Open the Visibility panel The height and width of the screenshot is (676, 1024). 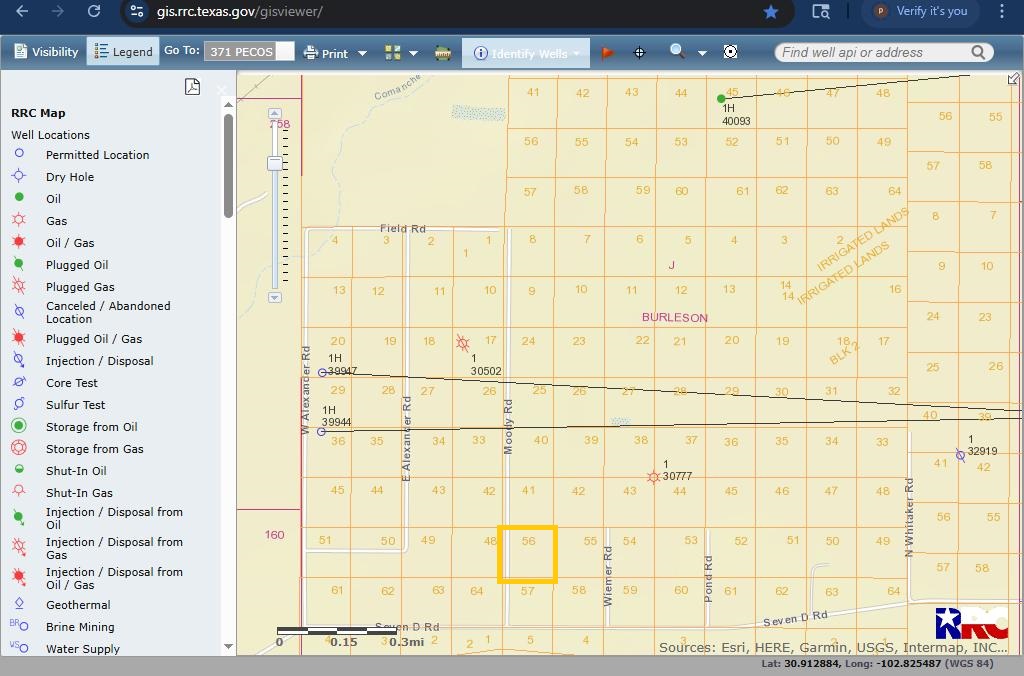[x=46, y=52]
